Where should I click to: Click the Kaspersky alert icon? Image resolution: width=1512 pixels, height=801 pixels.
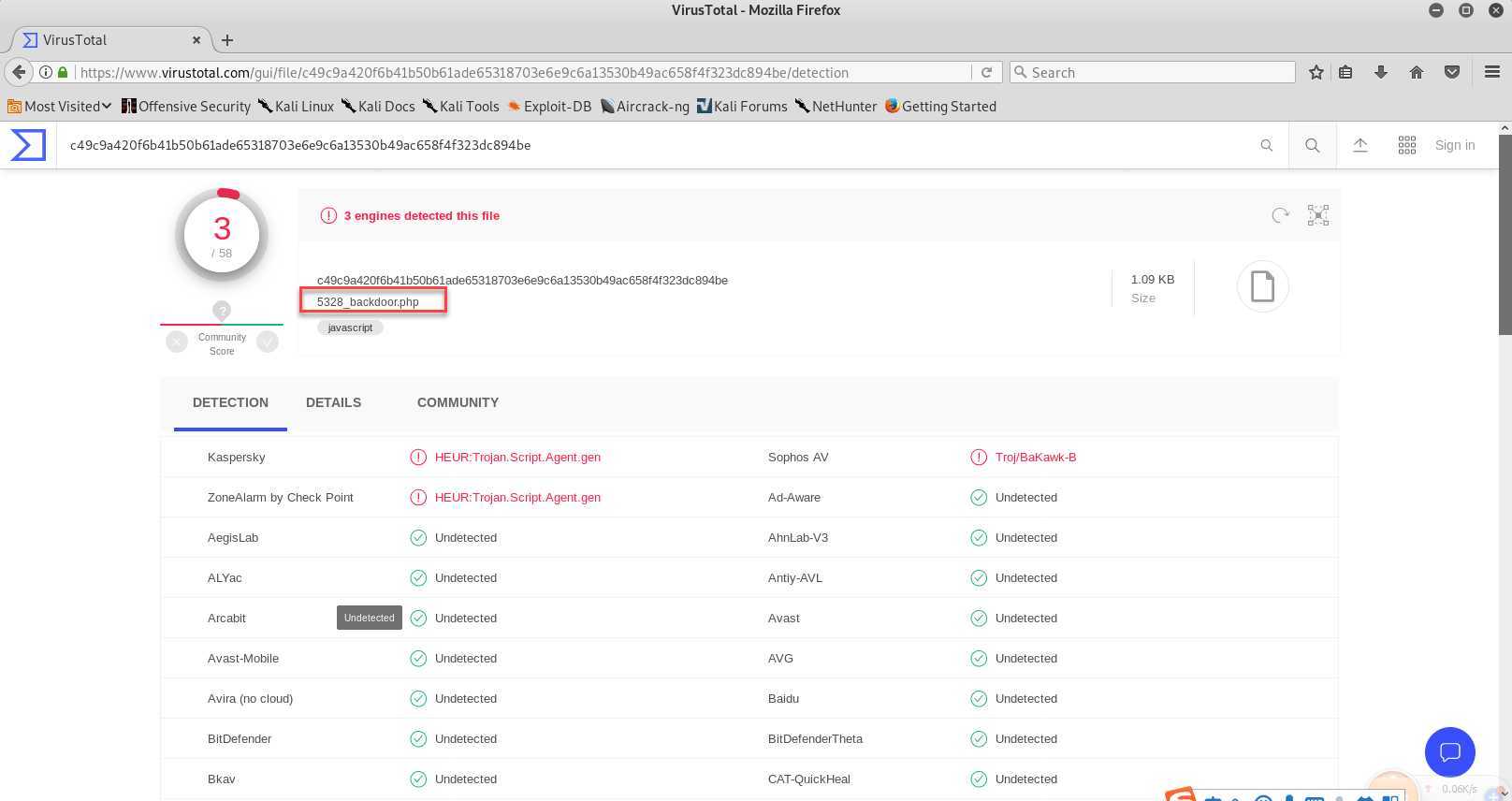pyautogui.click(x=418, y=457)
